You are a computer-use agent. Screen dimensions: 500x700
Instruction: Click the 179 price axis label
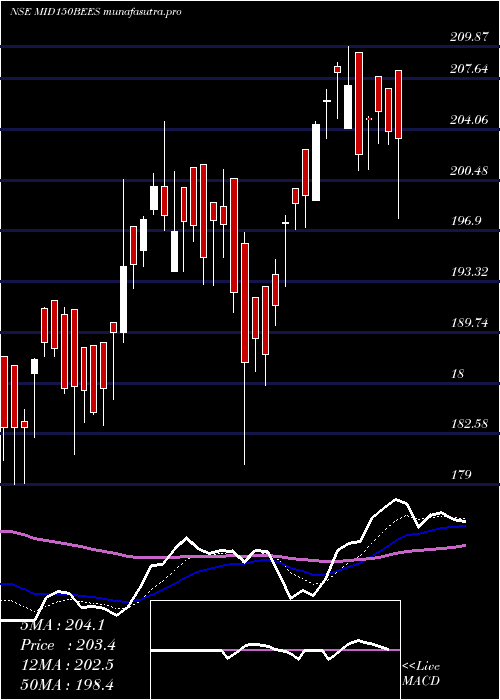461,475
